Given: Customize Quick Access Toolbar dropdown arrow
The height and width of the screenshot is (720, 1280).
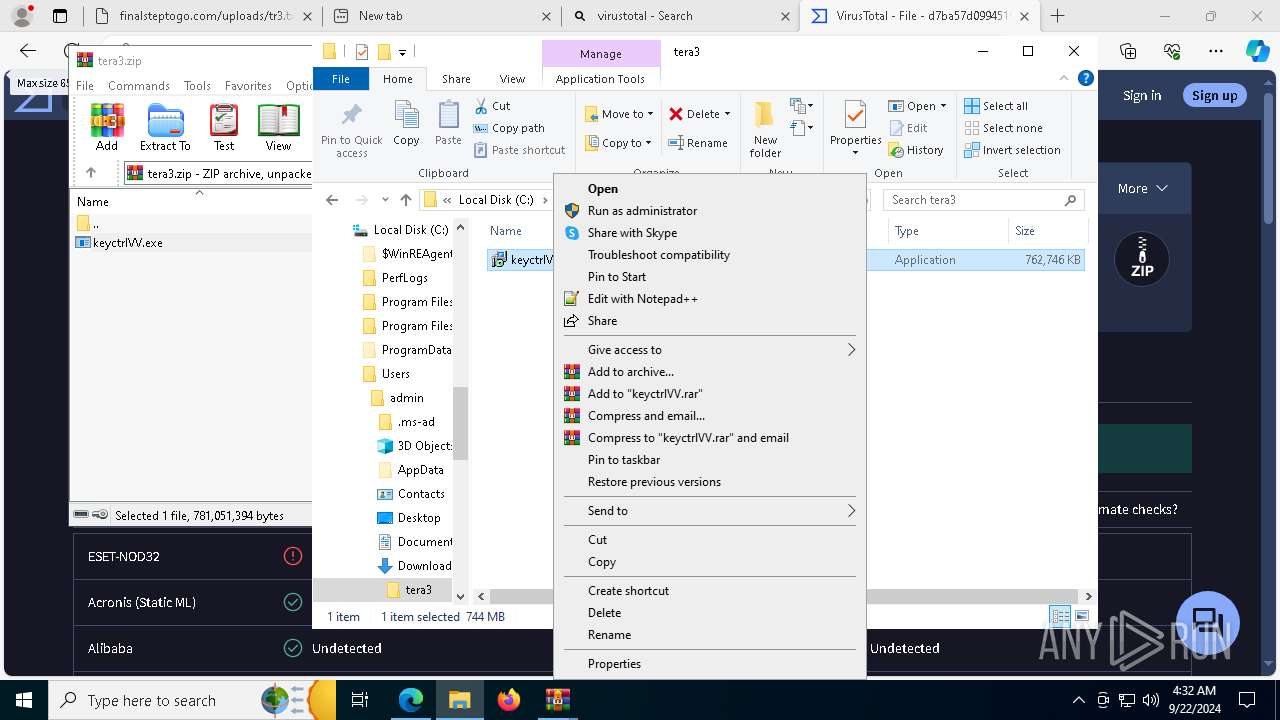Looking at the screenshot, I should pos(402,52).
